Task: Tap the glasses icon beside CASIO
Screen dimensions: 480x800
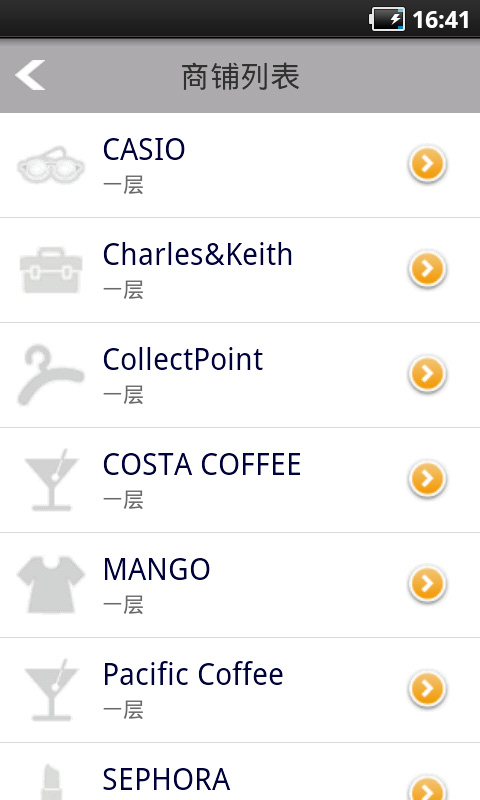Action: point(51,165)
